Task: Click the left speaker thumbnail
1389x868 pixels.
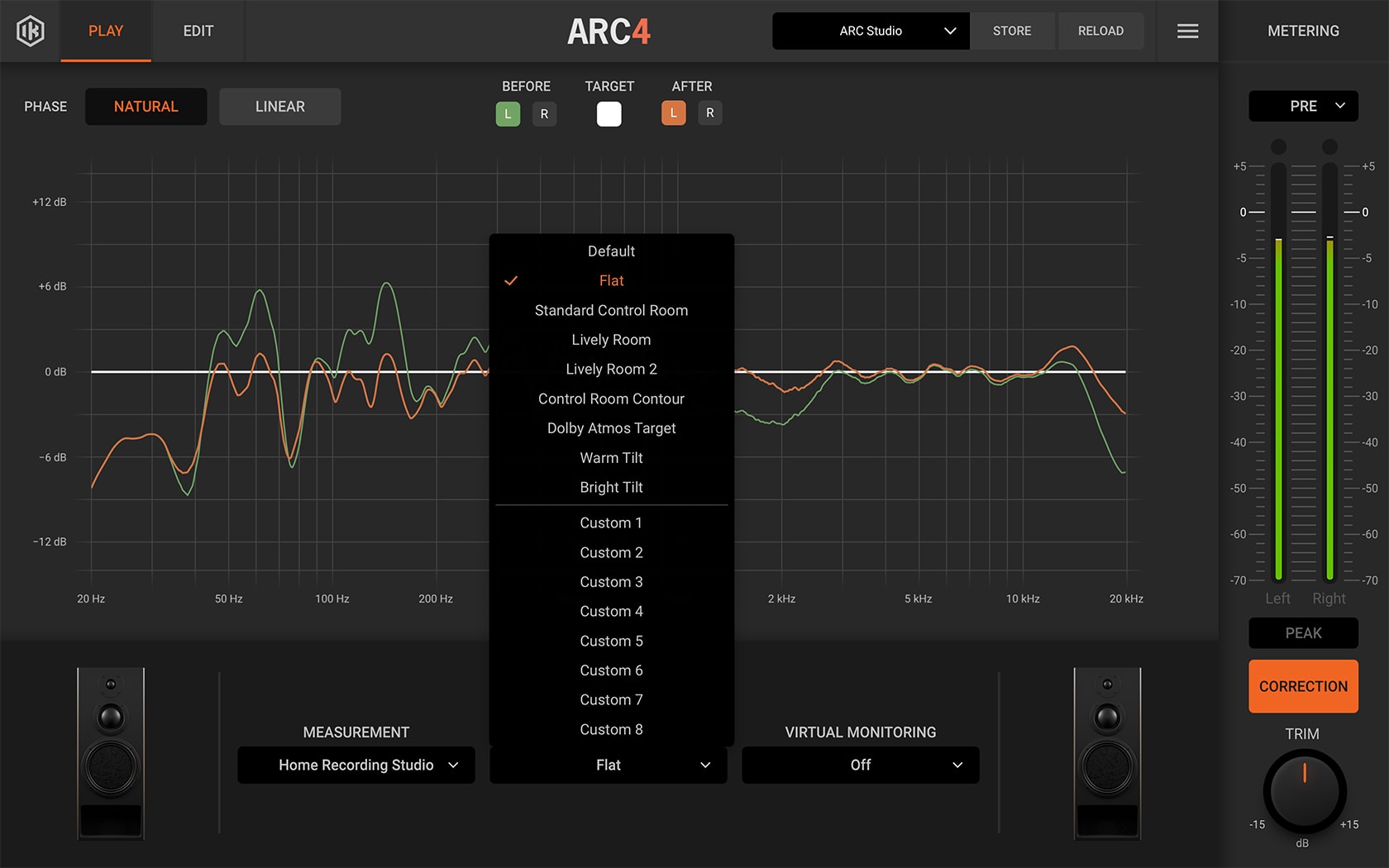Action: pos(110,754)
